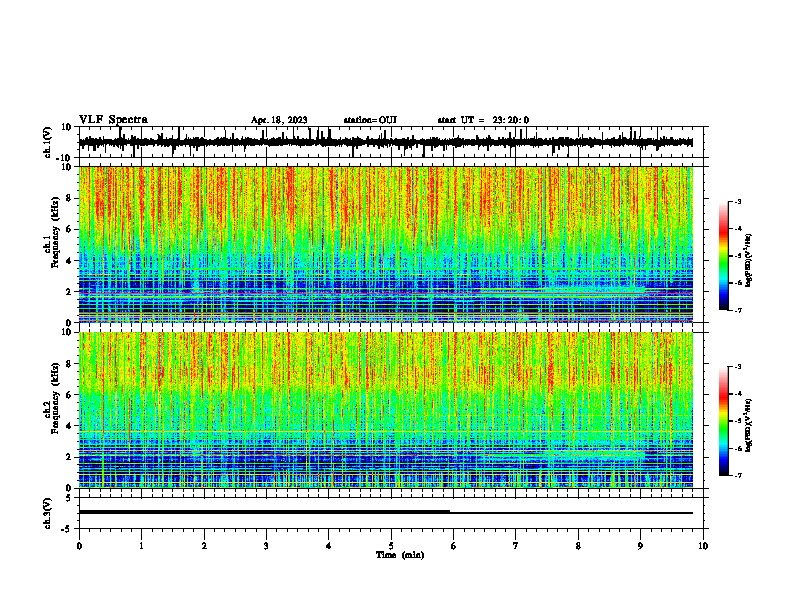Click the time axis tick label '0'
This screenshot has width=792, height=612.
(x=79, y=546)
